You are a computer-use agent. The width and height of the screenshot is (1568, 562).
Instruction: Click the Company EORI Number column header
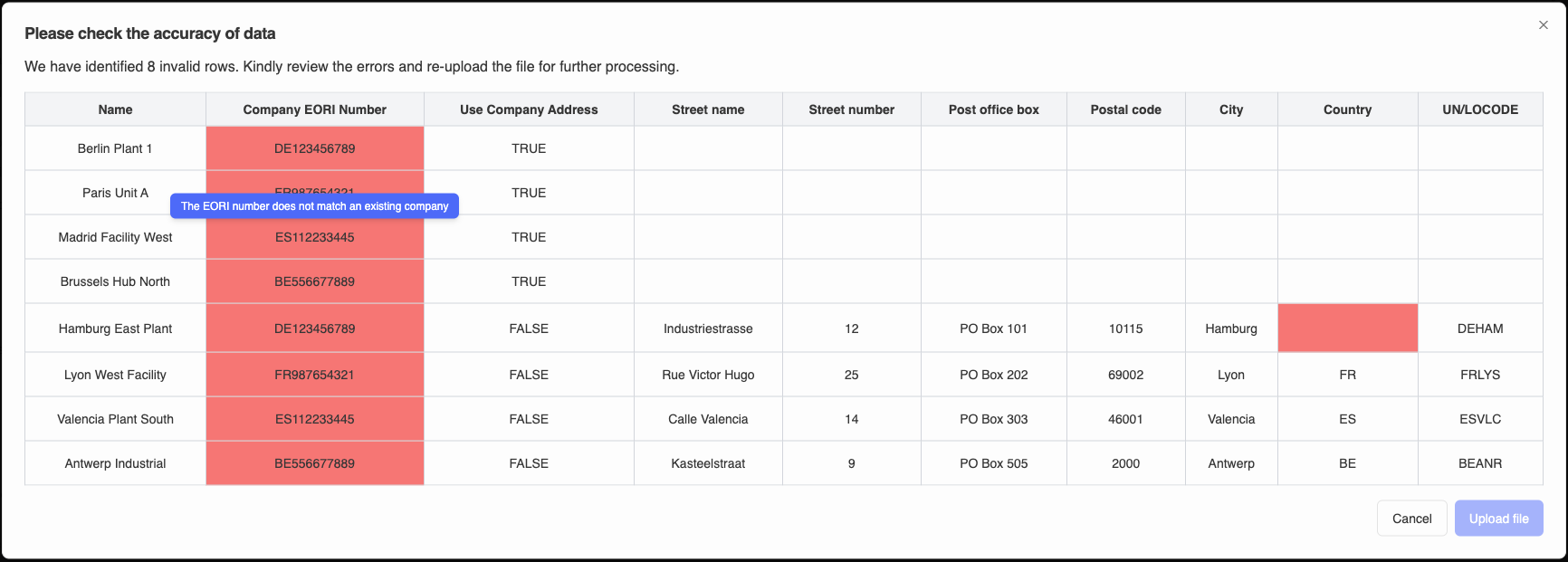pos(314,110)
